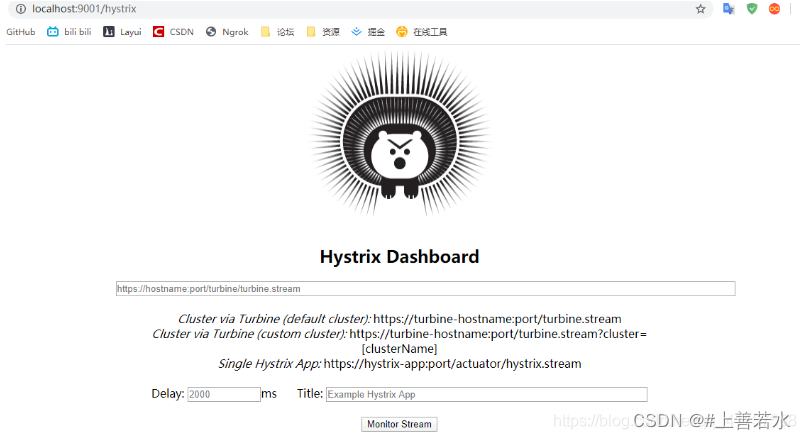Image resolution: width=806 pixels, height=439 pixels.
Task: Open the GitHub bookmark
Action: click(21, 32)
